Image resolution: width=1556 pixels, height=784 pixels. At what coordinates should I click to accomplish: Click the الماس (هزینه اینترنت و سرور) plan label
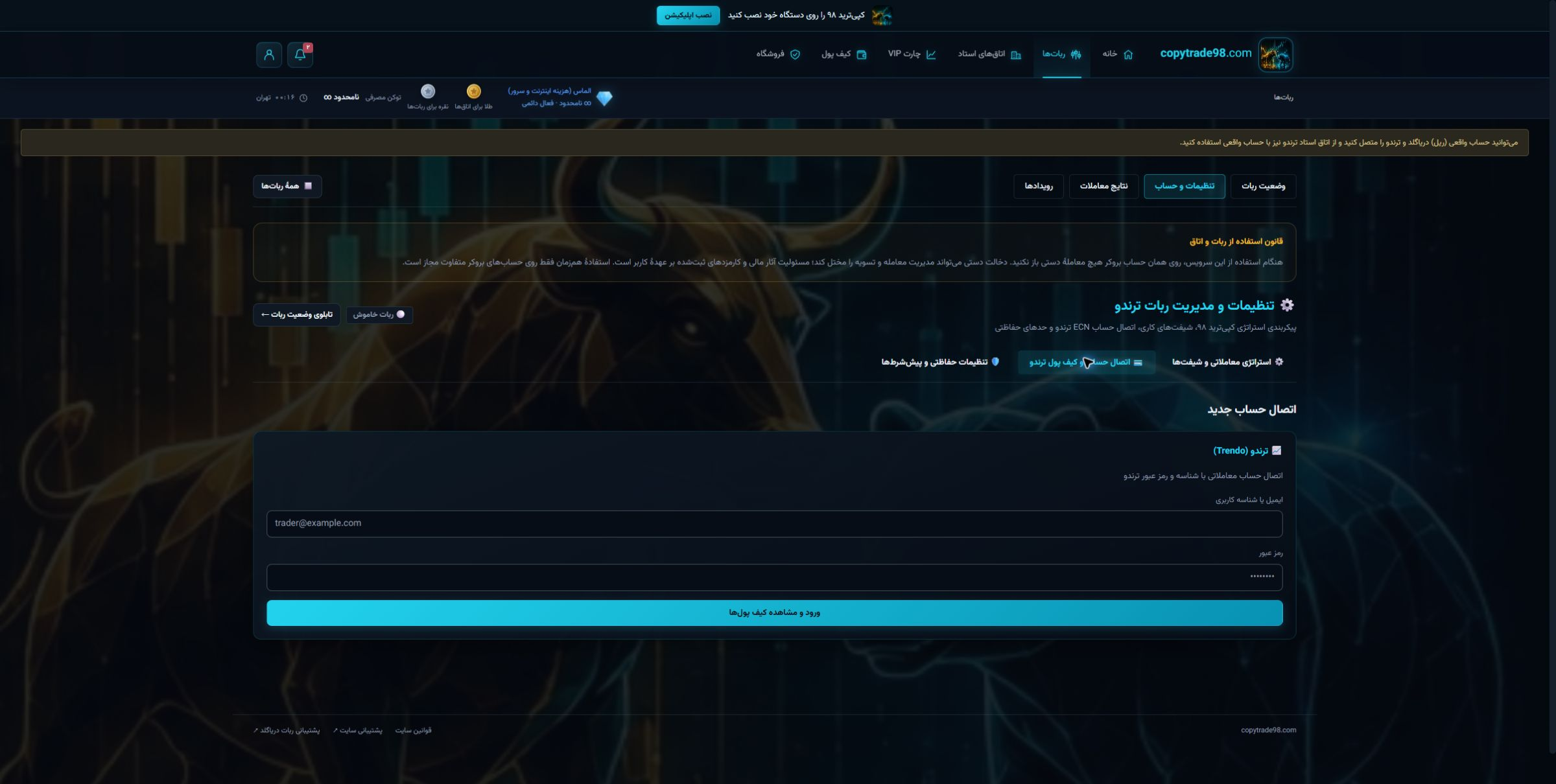550,91
